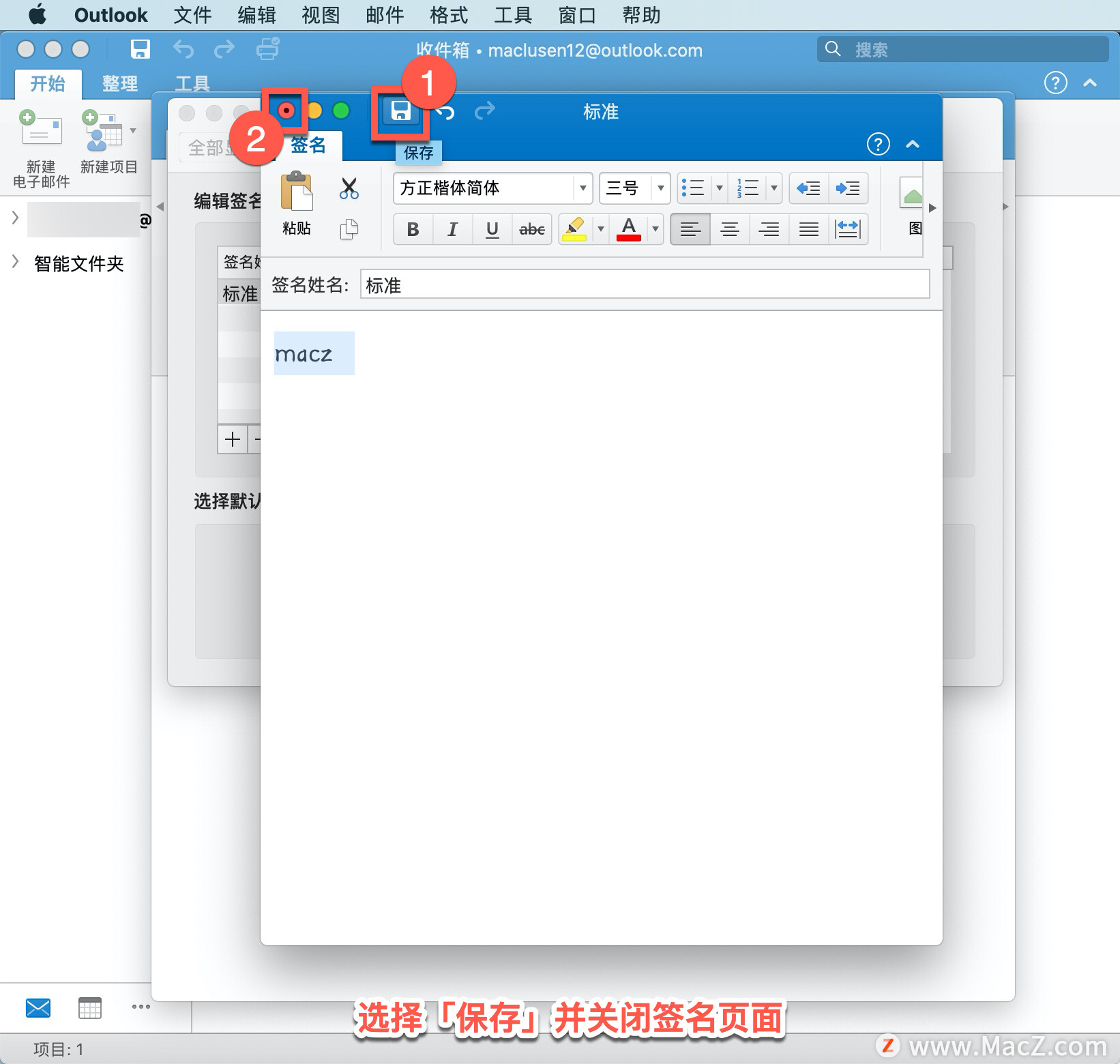This screenshot has height=1064, width=1120.
Task: Increase indent of text
Action: click(848, 188)
